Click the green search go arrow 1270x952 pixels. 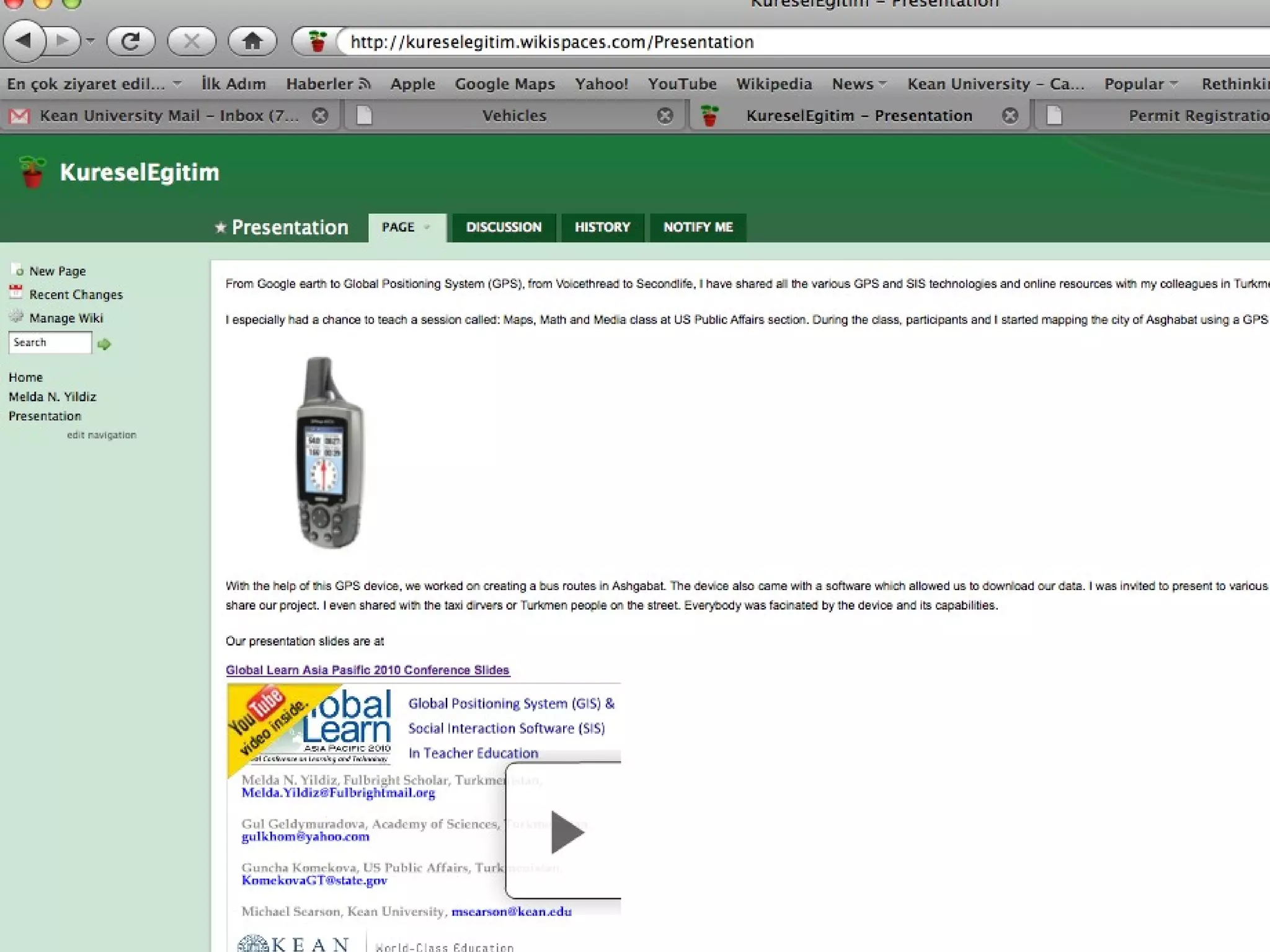104,344
